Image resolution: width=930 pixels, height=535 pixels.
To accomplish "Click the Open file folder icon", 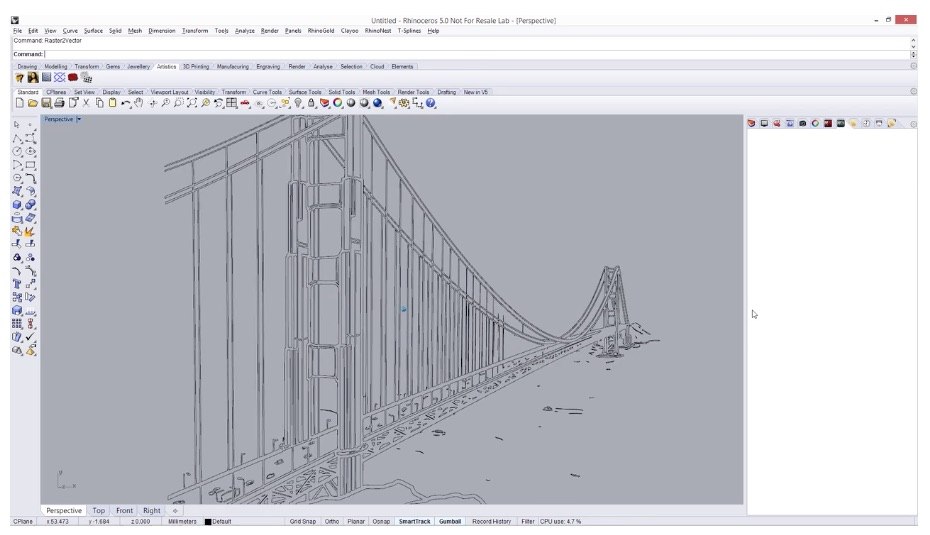I will [32, 103].
